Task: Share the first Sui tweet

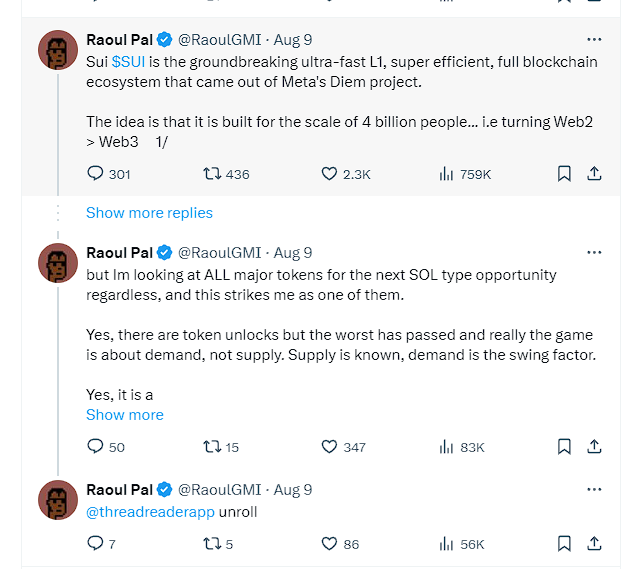Action: 594,174
